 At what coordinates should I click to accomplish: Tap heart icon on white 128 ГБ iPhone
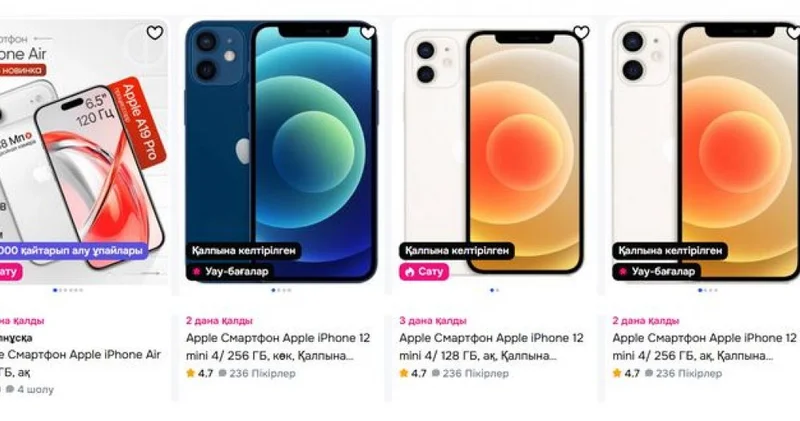pyautogui.click(x=581, y=33)
